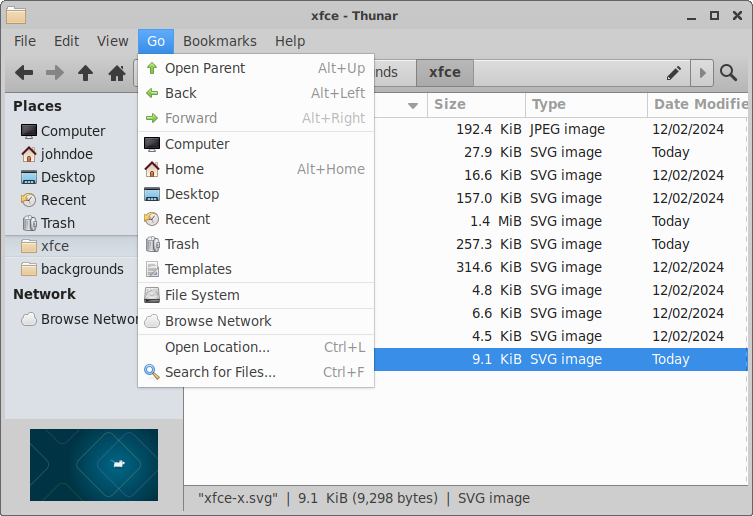Click the Computer icon in Go menu

(152, 144)
